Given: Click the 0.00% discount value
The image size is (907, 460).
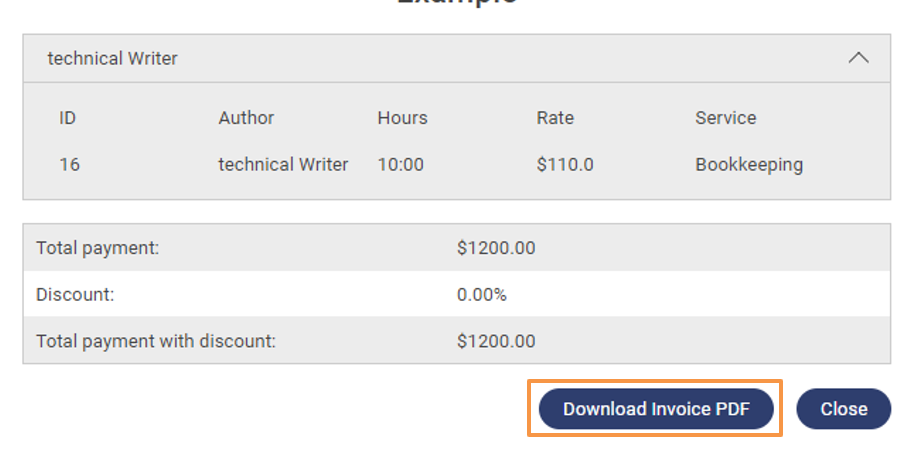Looking at the screenshot, I should tap(482, 295).
